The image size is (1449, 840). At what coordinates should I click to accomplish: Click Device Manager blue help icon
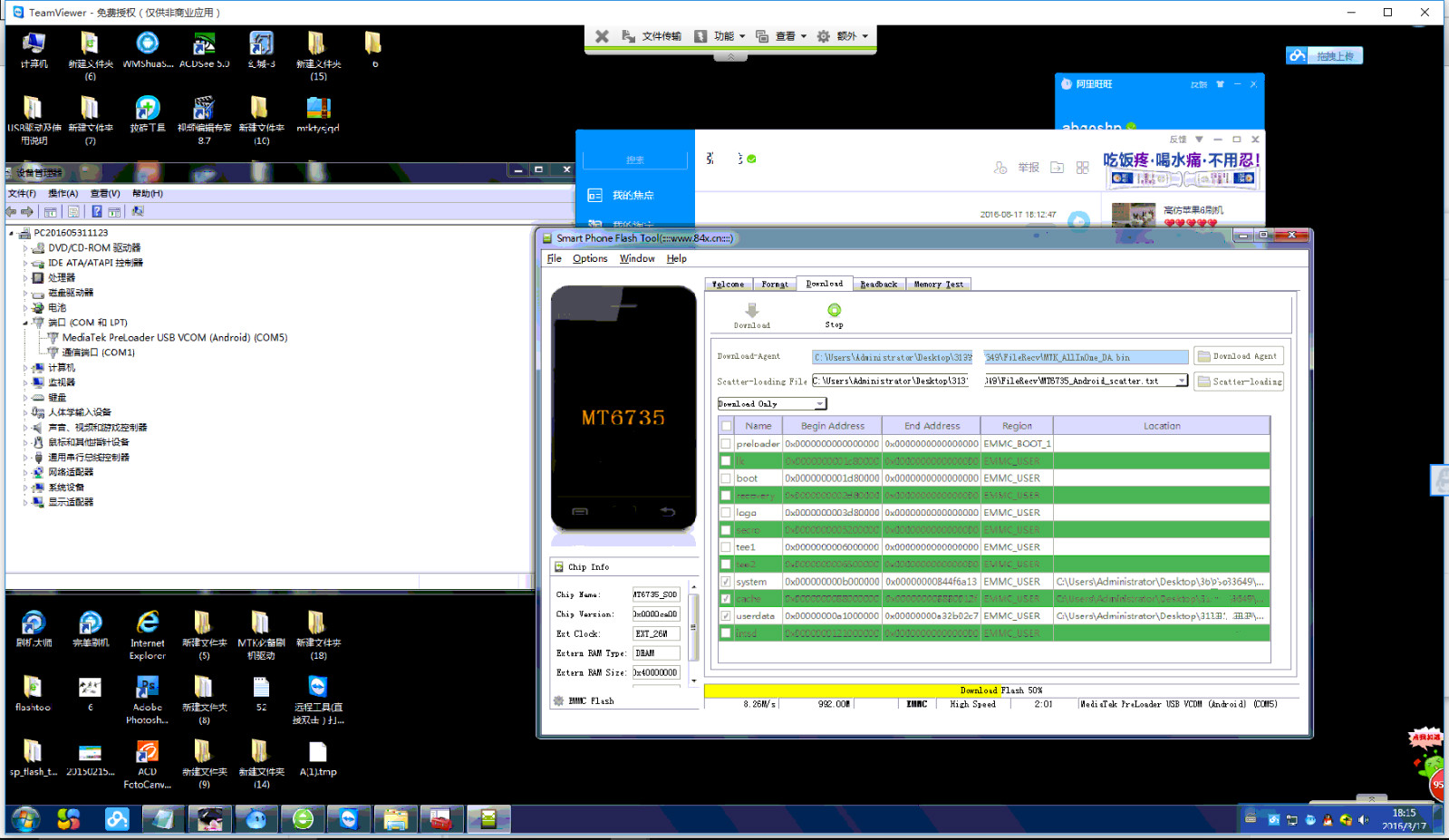(96, 212)
